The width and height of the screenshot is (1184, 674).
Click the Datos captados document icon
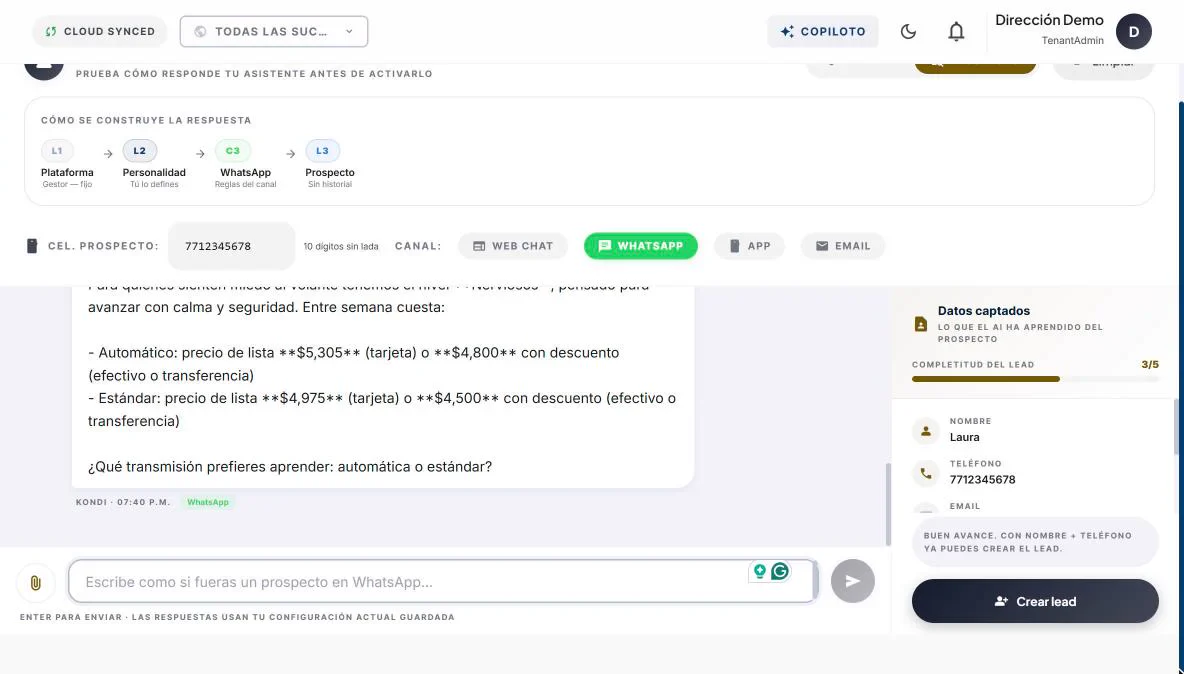click(x=920, y=325)
